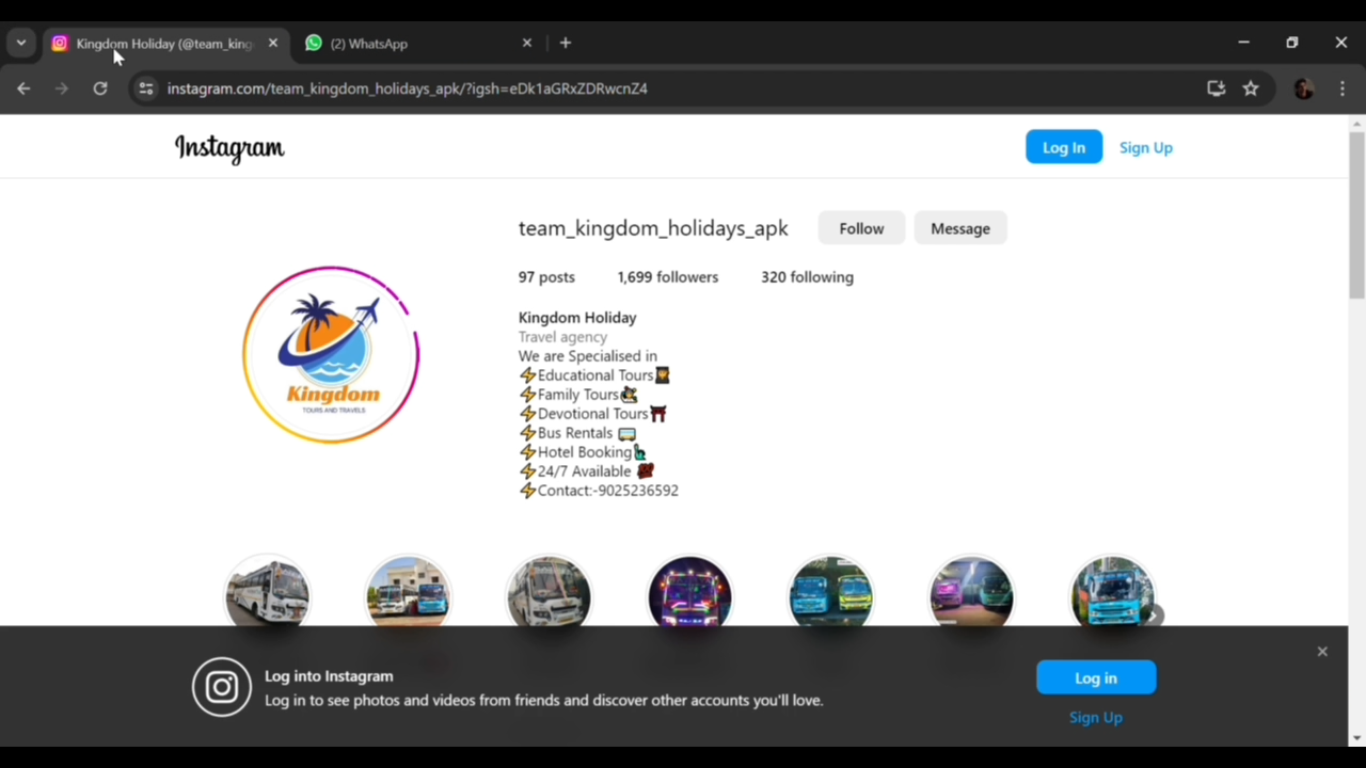Click the Instagram logo wordmark
This screenshot has height=768, width=1366.
pos(229,148)
